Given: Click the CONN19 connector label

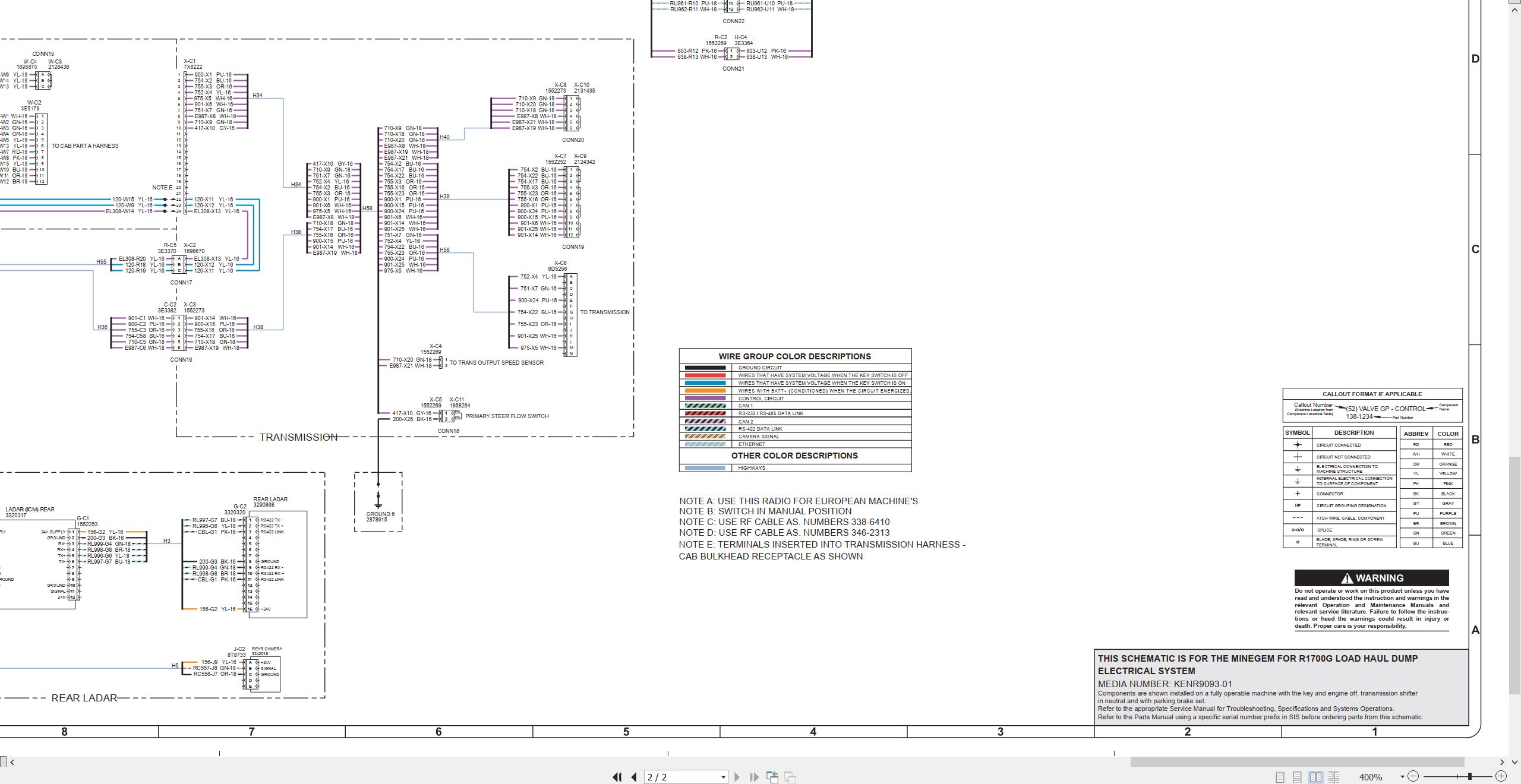Looking at the screenshot, I should coord(573,247).
